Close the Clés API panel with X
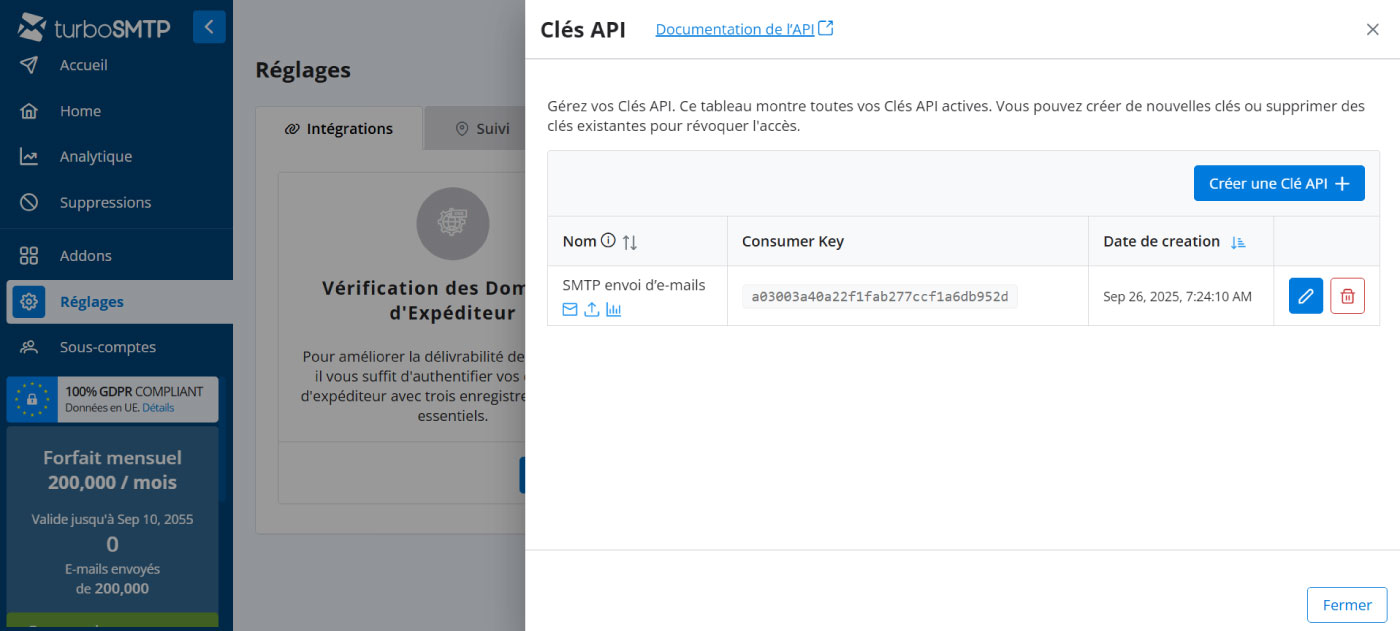 pyautogui.click(x=1372, y=30)
